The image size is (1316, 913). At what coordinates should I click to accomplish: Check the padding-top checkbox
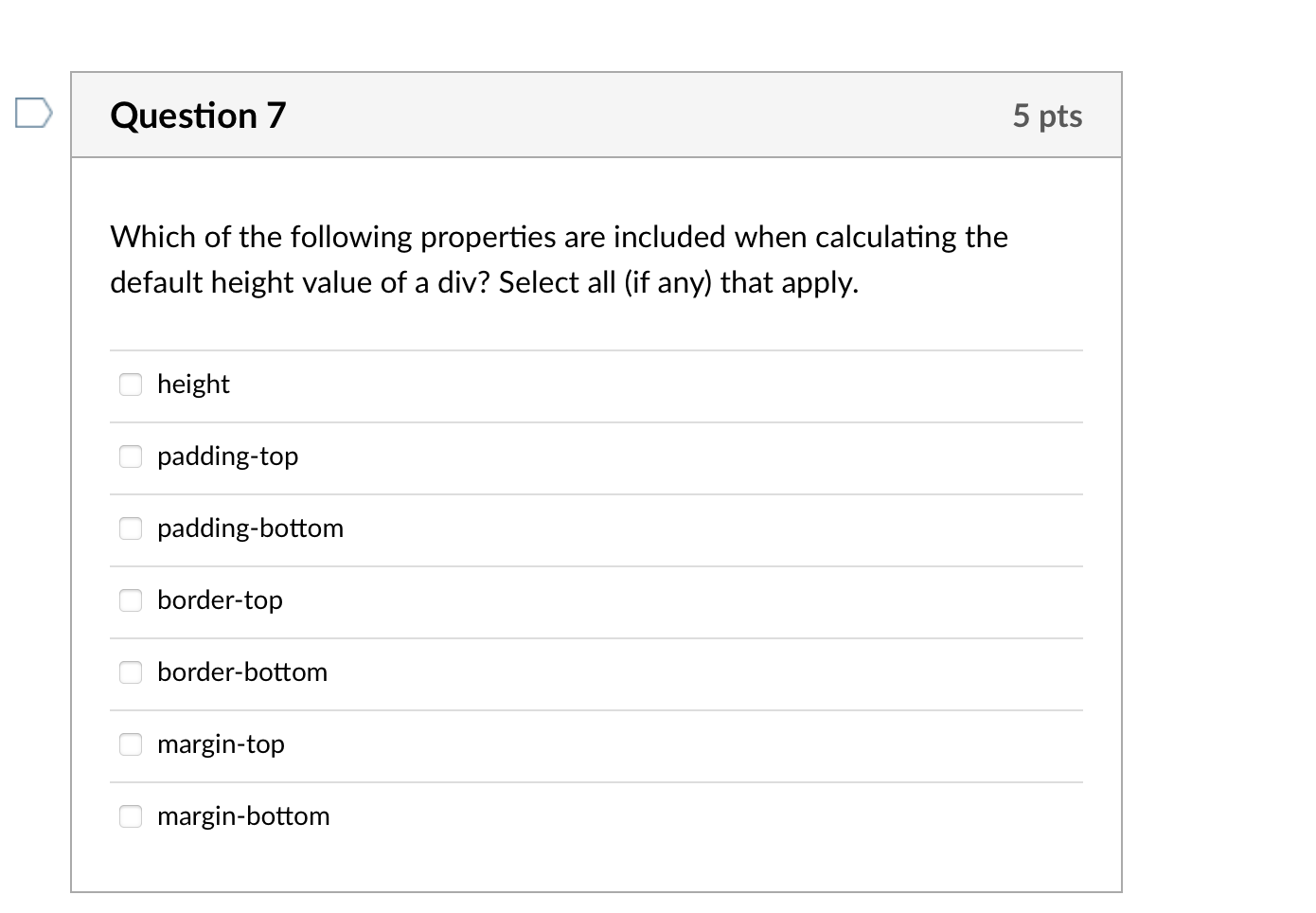tap(130, 456)
